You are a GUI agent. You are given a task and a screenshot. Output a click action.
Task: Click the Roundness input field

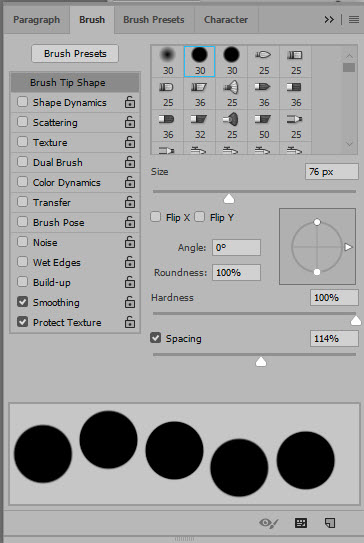[236, 273]
